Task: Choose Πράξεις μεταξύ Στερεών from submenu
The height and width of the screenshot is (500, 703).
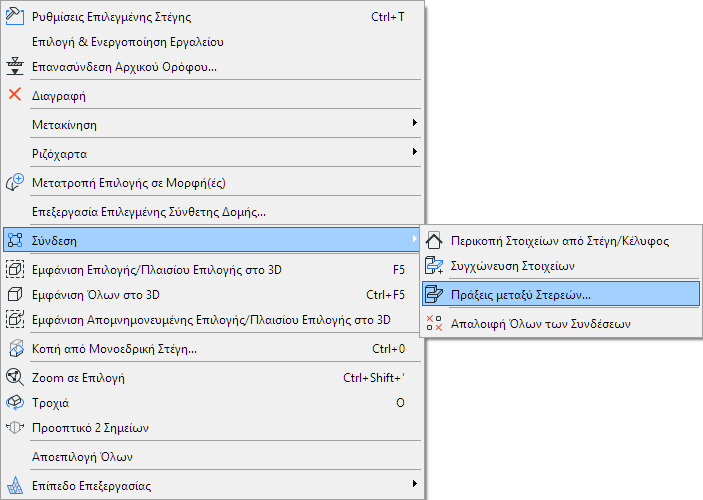Action: [520, 295]
